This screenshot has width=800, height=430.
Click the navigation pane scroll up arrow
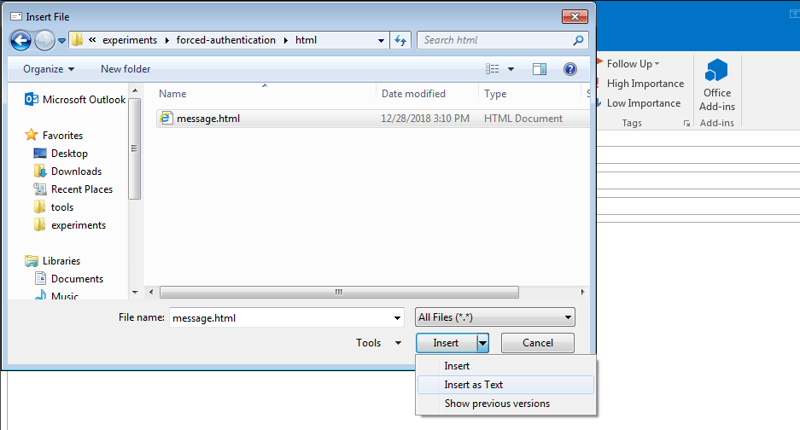[x=135, y=91]
